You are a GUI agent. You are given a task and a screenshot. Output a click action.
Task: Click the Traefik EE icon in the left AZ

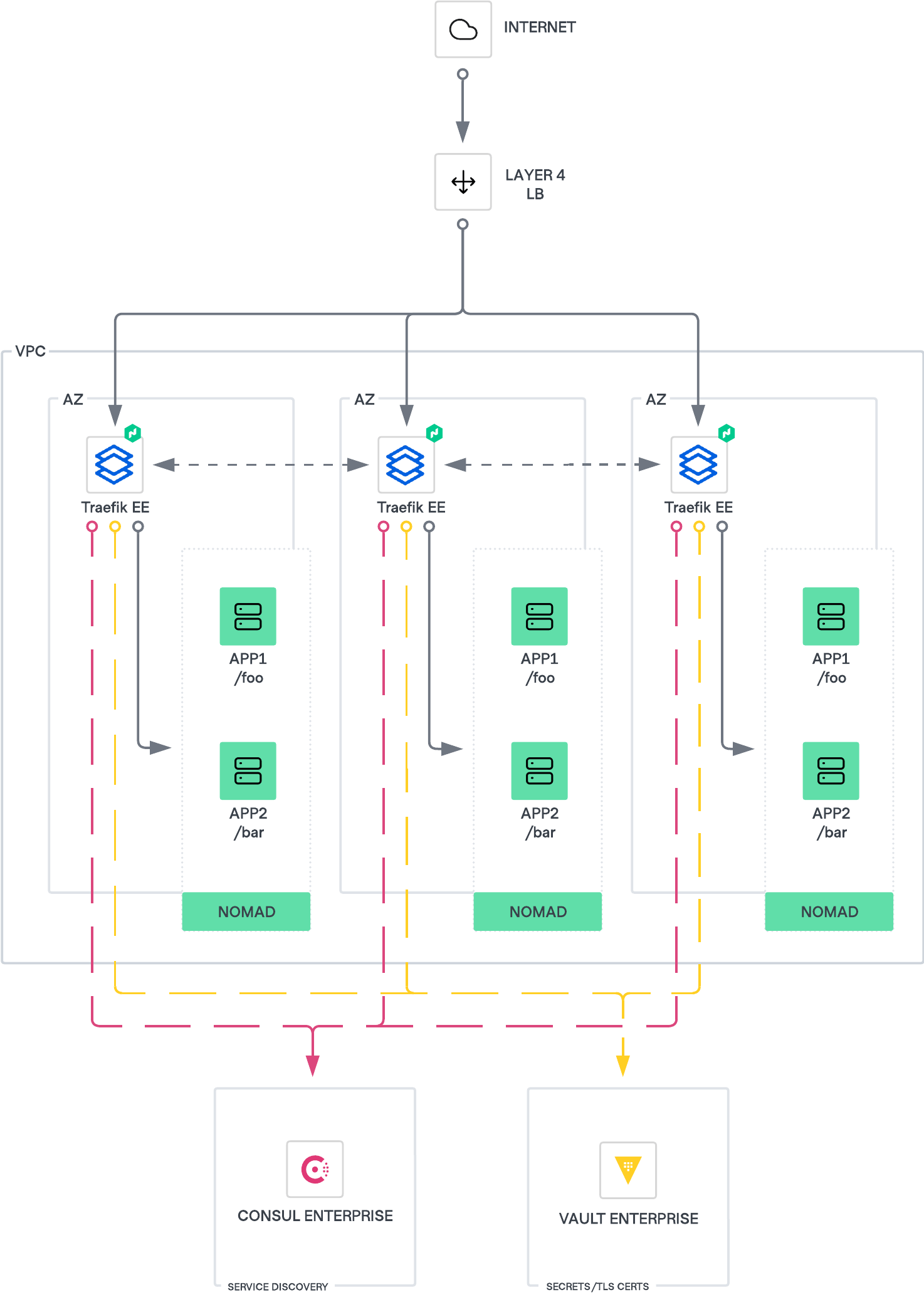[x=115, y=465]
